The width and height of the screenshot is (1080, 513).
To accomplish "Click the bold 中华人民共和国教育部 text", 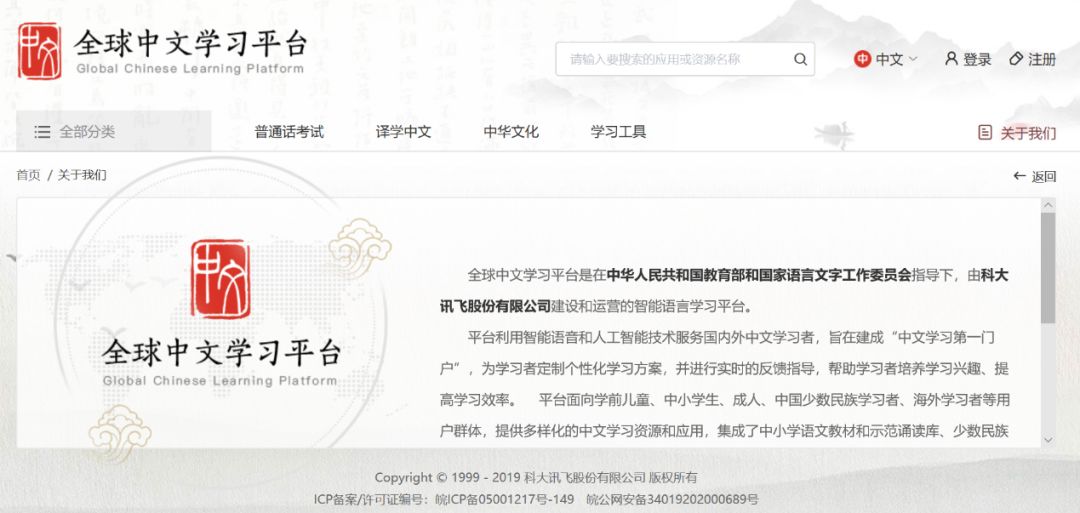I will (x=676, y=275).
